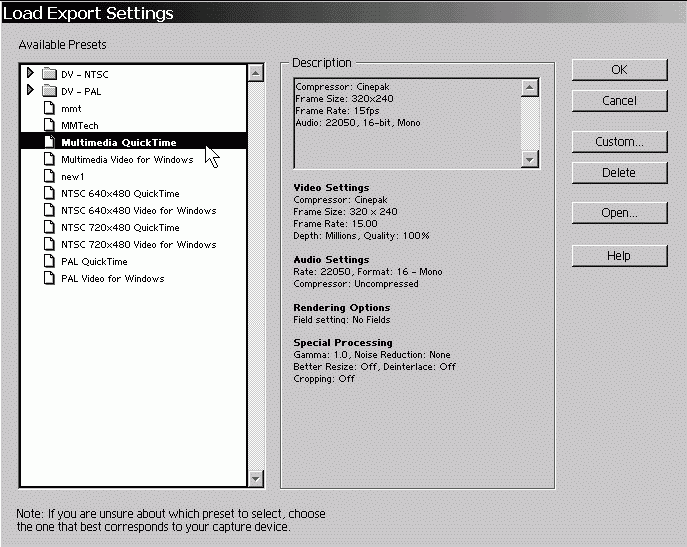
Task: Select Multimedia Video for Windows preset
Action: pyautogui.click(x=127, y=159)
